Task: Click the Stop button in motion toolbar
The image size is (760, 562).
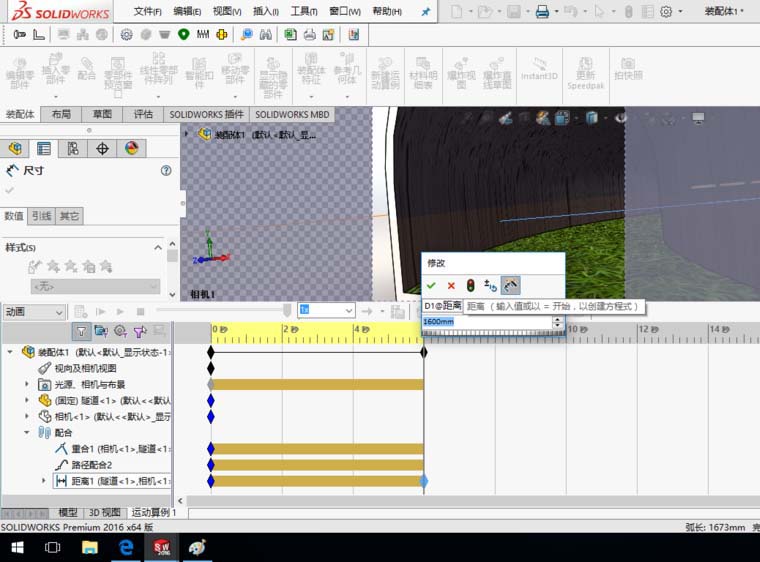Action: coord(141,311)
